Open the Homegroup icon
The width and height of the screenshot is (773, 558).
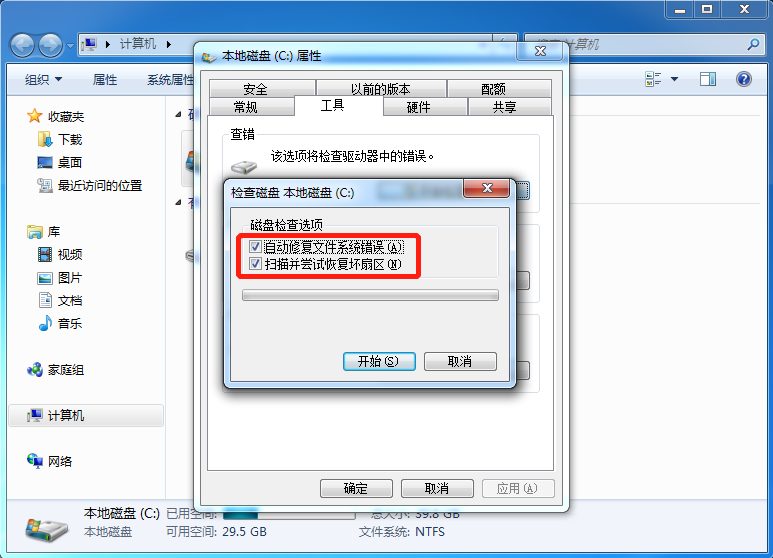[35, 370]
